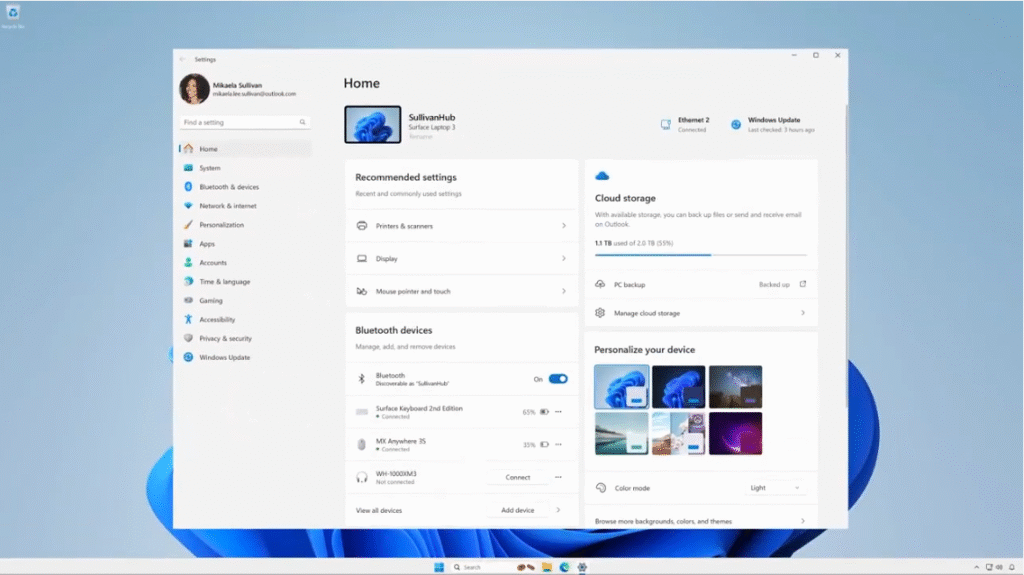Click the Bluetooth symbol icon
The width and height of the screenshot is (1024, 575).
[361, 379]
